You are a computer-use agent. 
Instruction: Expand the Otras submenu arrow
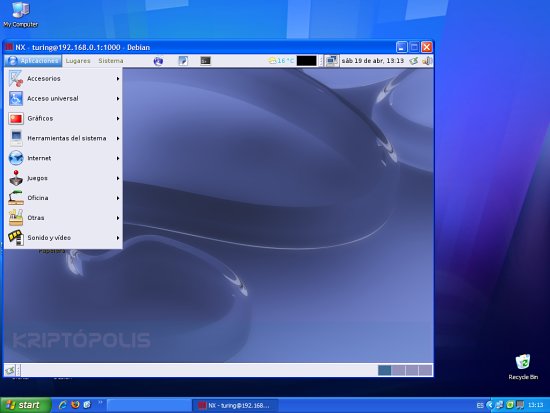click(118, 218)
